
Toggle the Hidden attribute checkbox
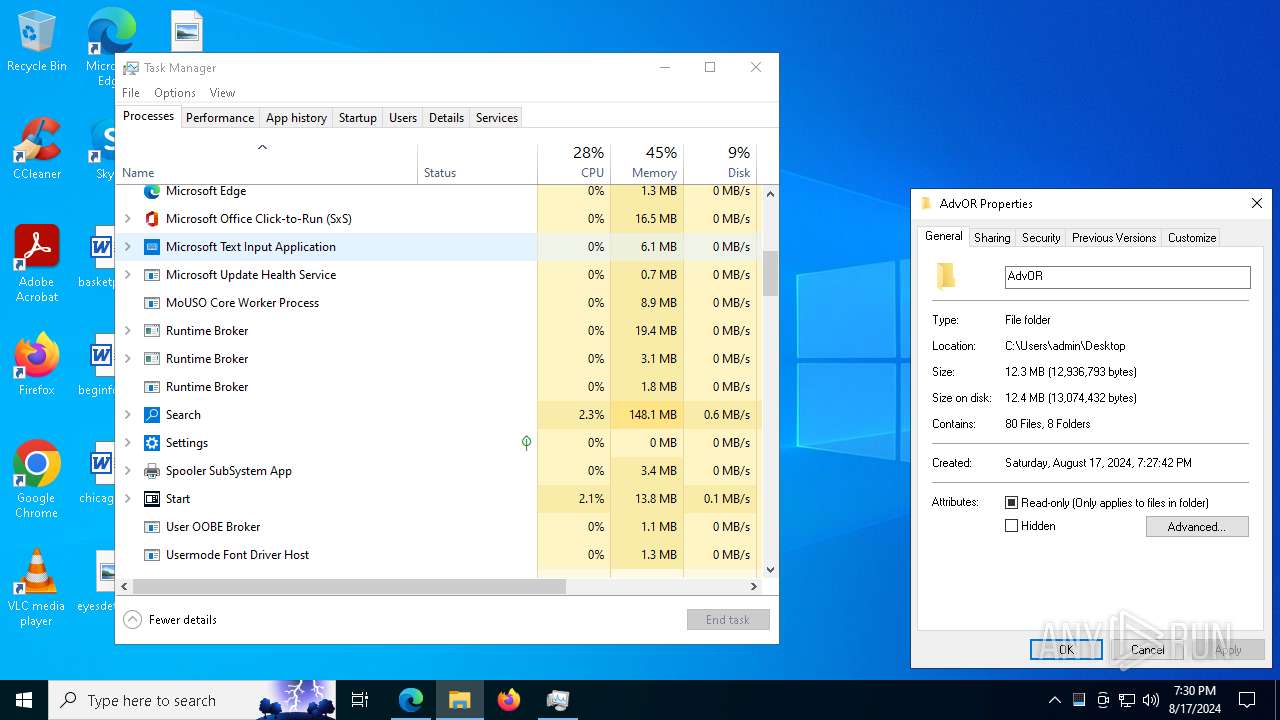point(1012,526)
